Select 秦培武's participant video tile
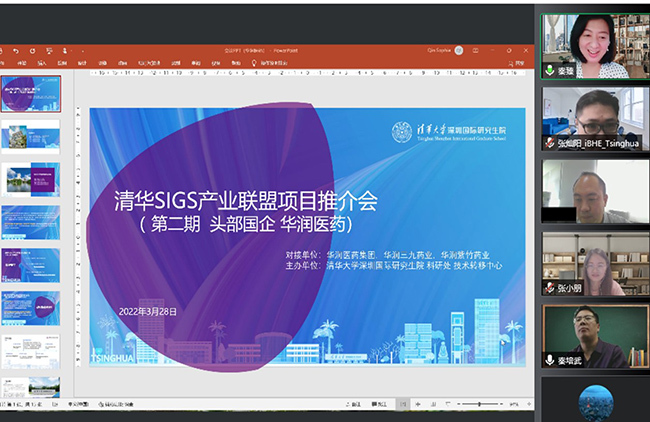The width and height of the screenshot is (650, 422). pos(595,337)
